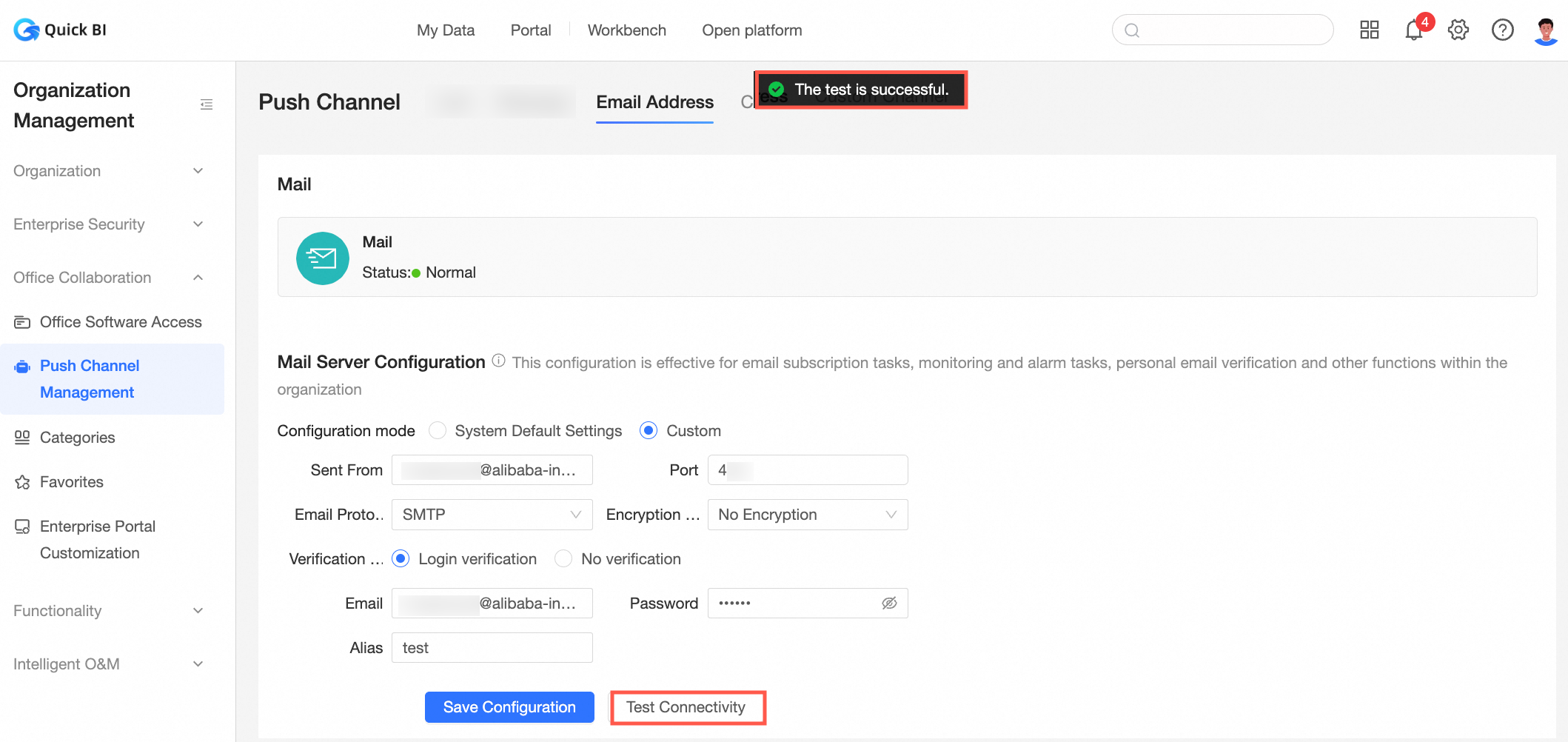
Task: Click the Quick BI logo
Action: (x=60, y=30)
